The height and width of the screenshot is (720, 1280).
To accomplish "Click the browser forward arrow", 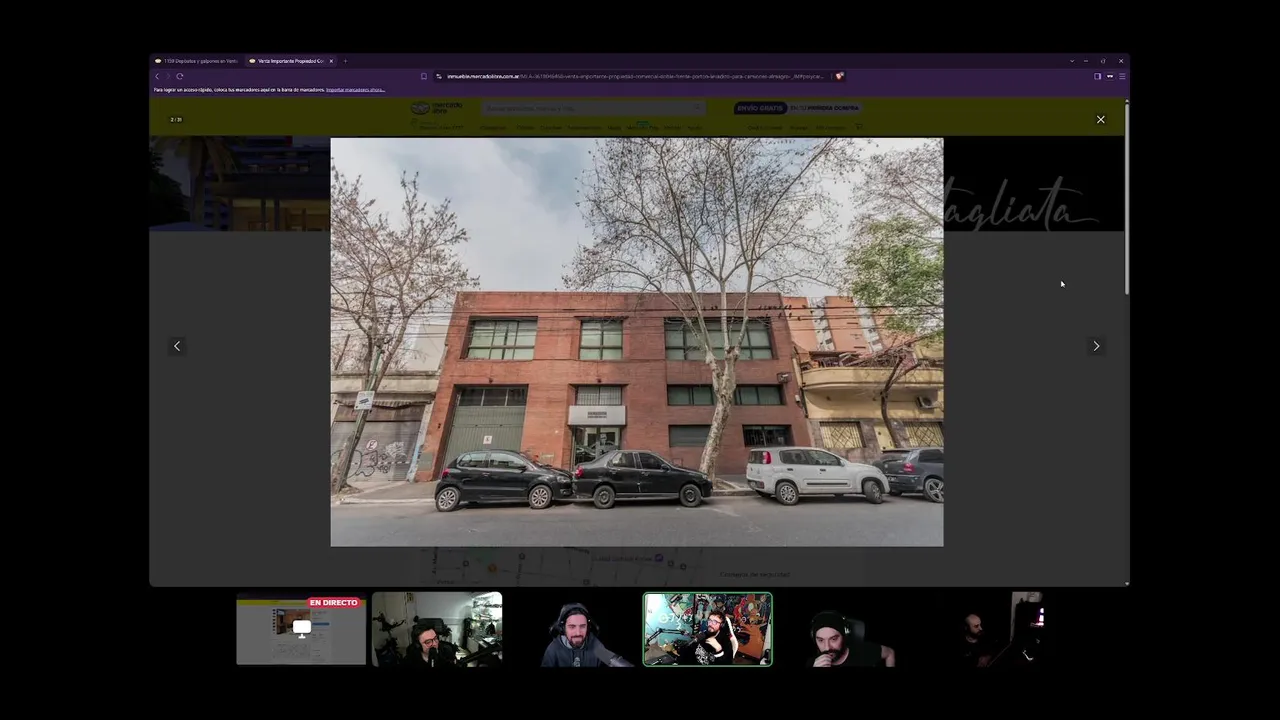I will coord(168,76).
